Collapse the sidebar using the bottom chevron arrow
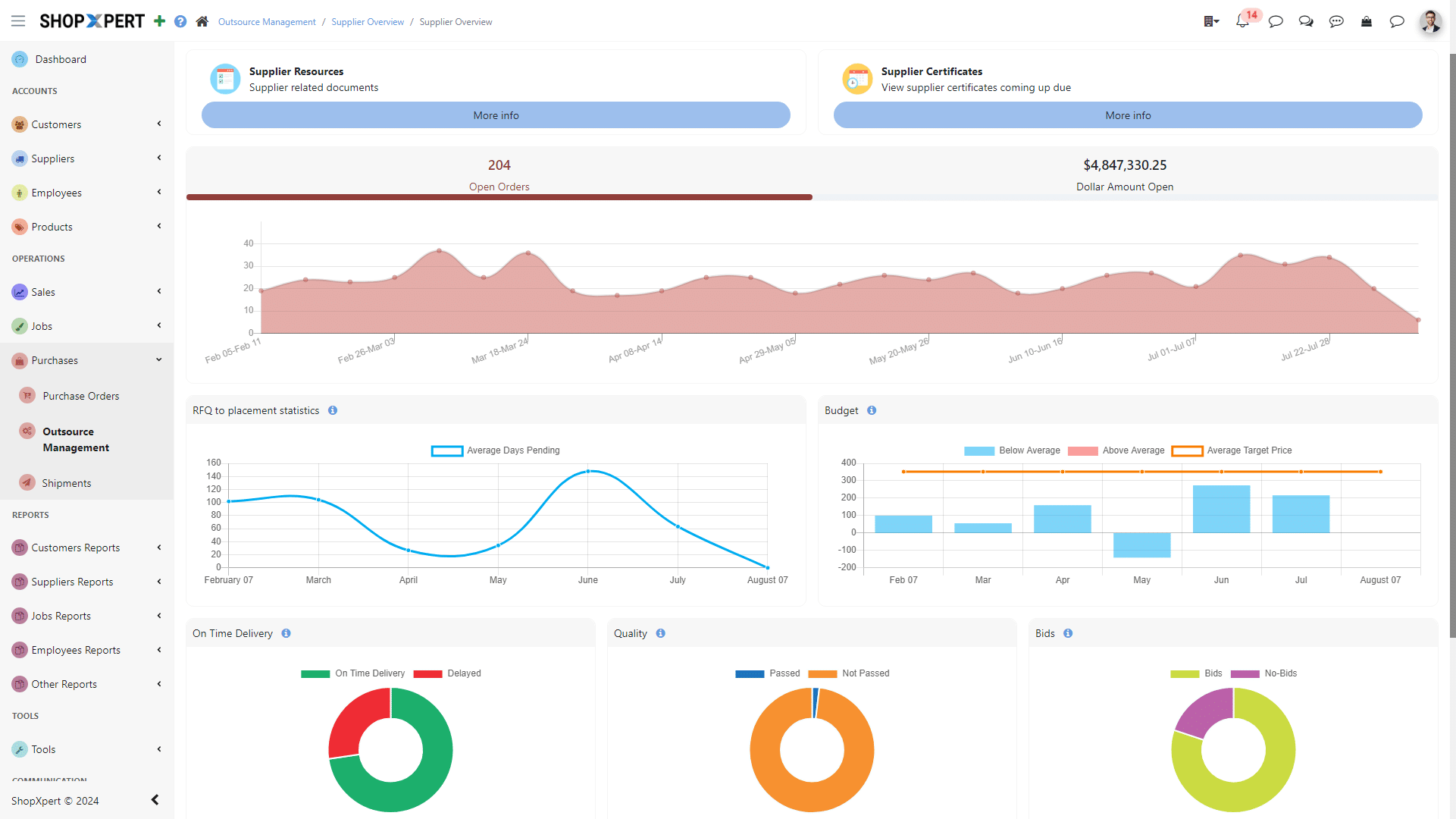The height and width of the screenshot is (819, 1456). tap(155, 799)
